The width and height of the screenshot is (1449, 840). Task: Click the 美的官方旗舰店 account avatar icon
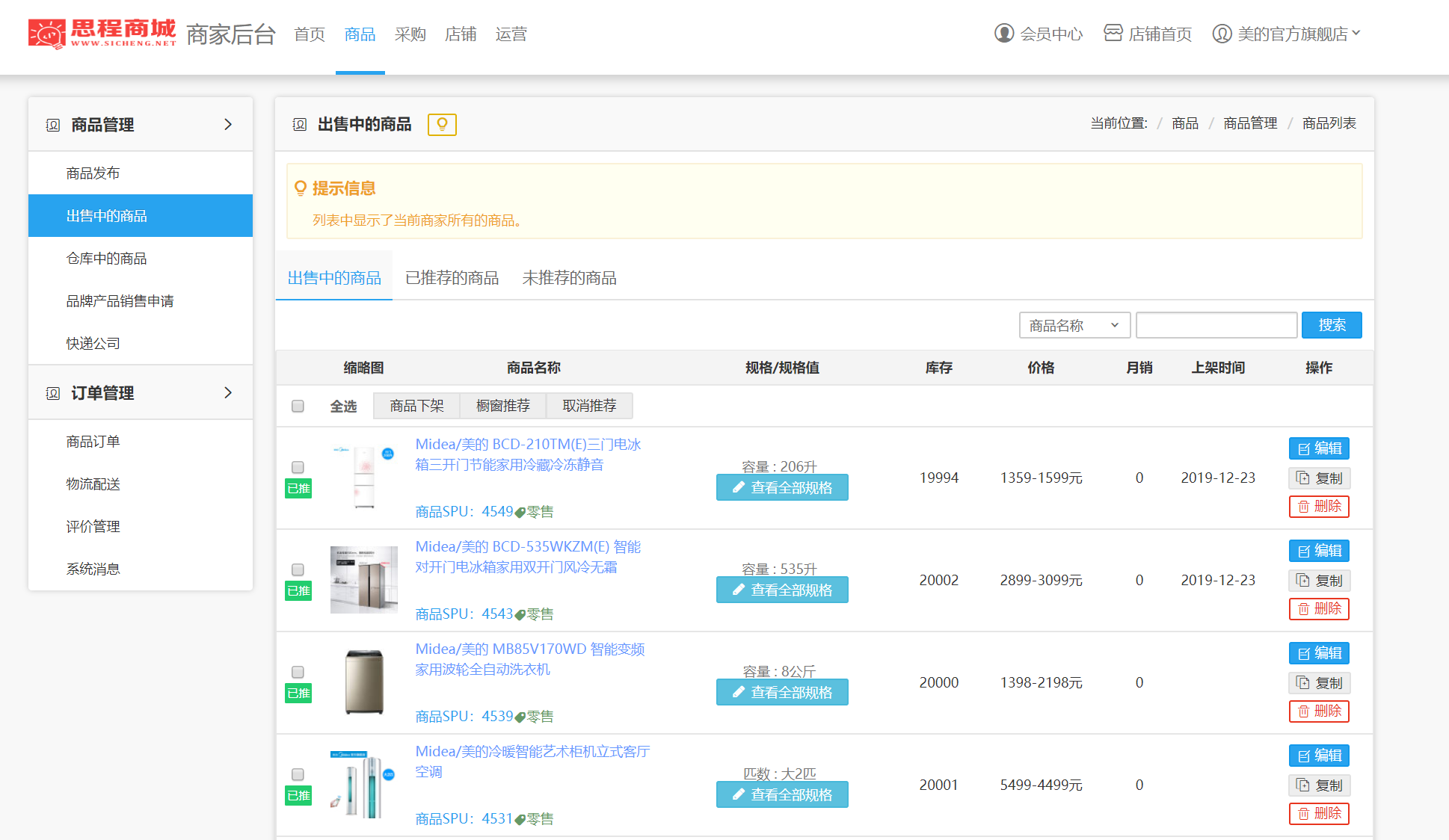1222,34
